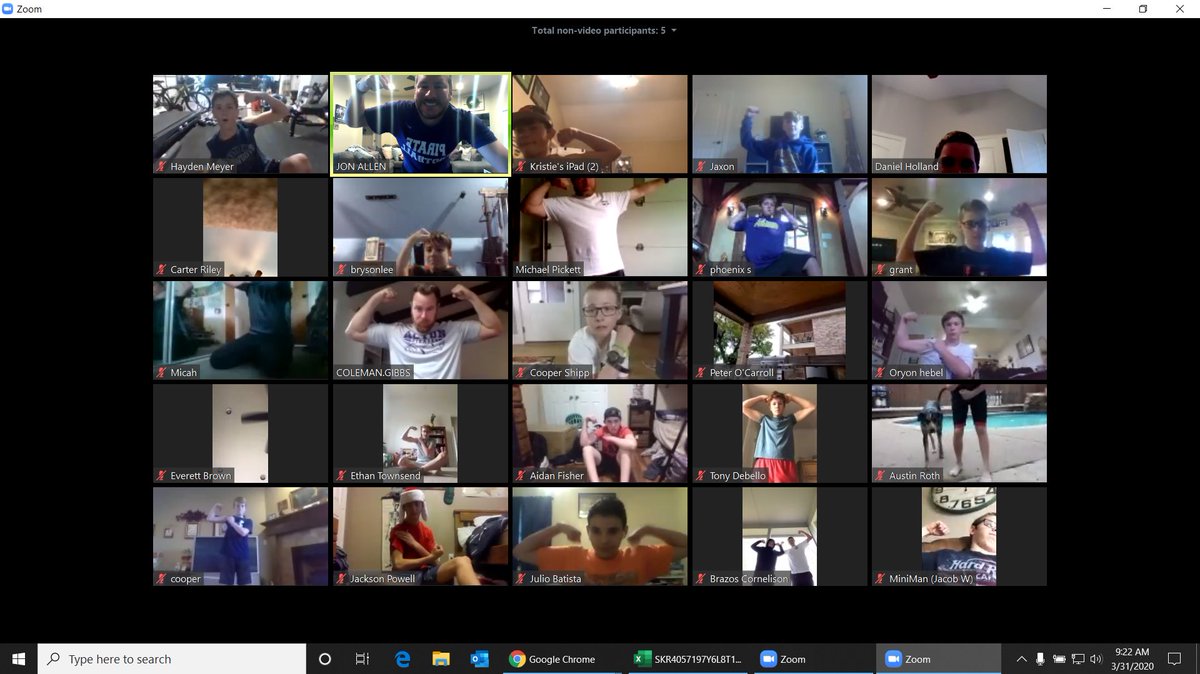Click the cooper name label in bottom row
The image size is (1200, 674).
(x=186, y=579)
